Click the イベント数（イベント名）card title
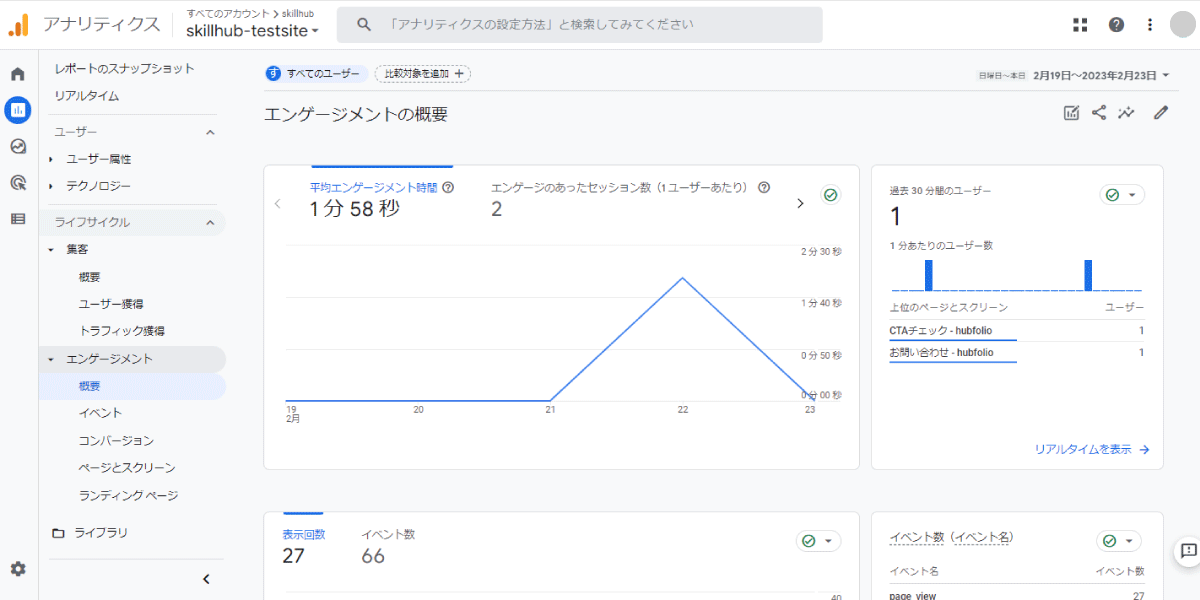Screen dimensions: 1200x600 (951, 538)
